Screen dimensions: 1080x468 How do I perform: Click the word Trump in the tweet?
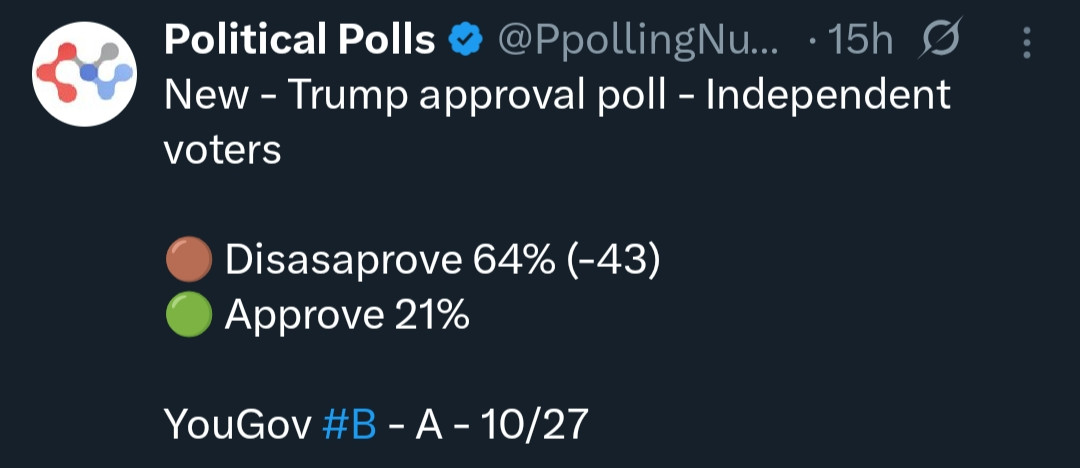340,96
